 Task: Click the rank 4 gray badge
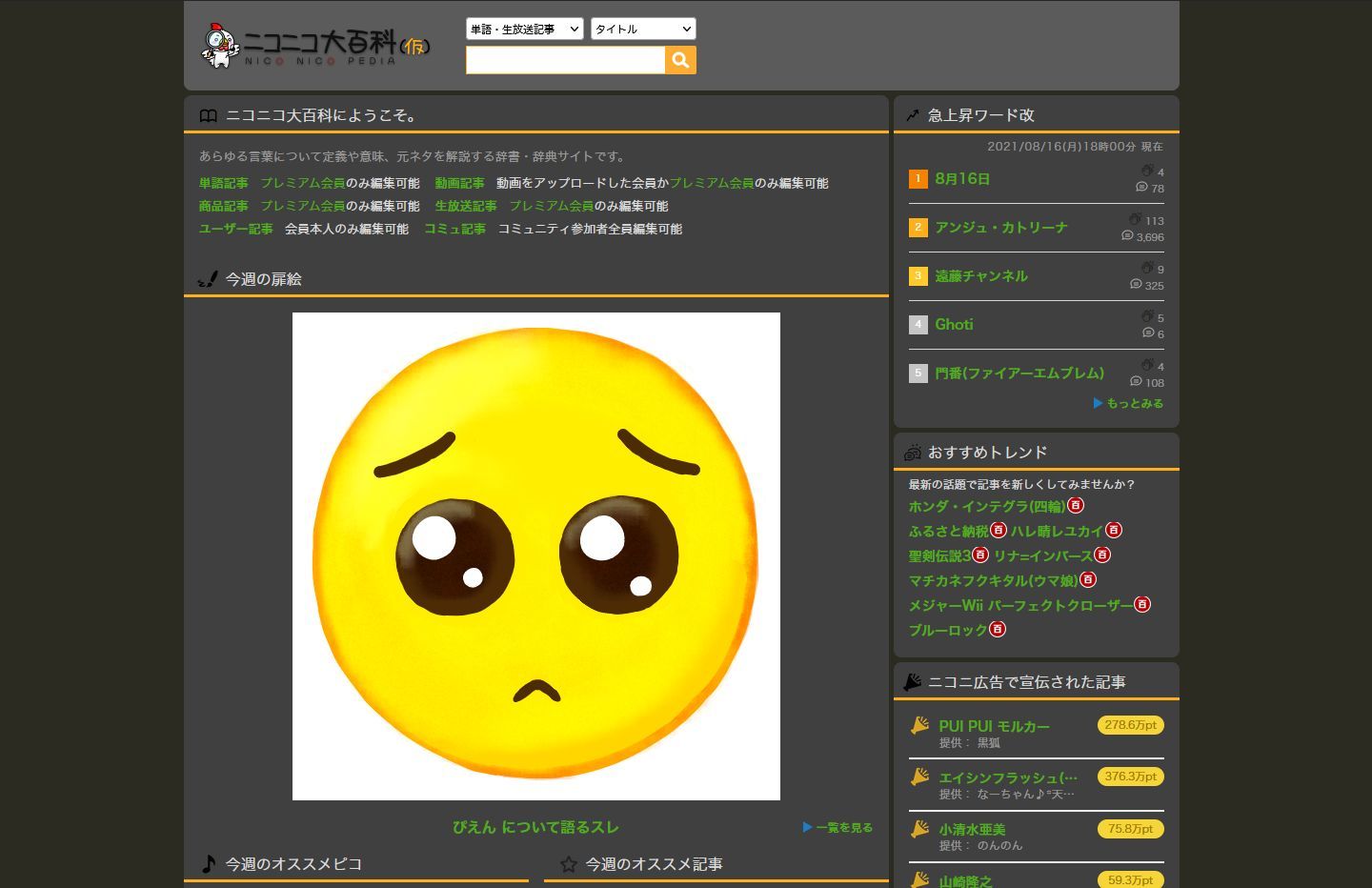918,324
